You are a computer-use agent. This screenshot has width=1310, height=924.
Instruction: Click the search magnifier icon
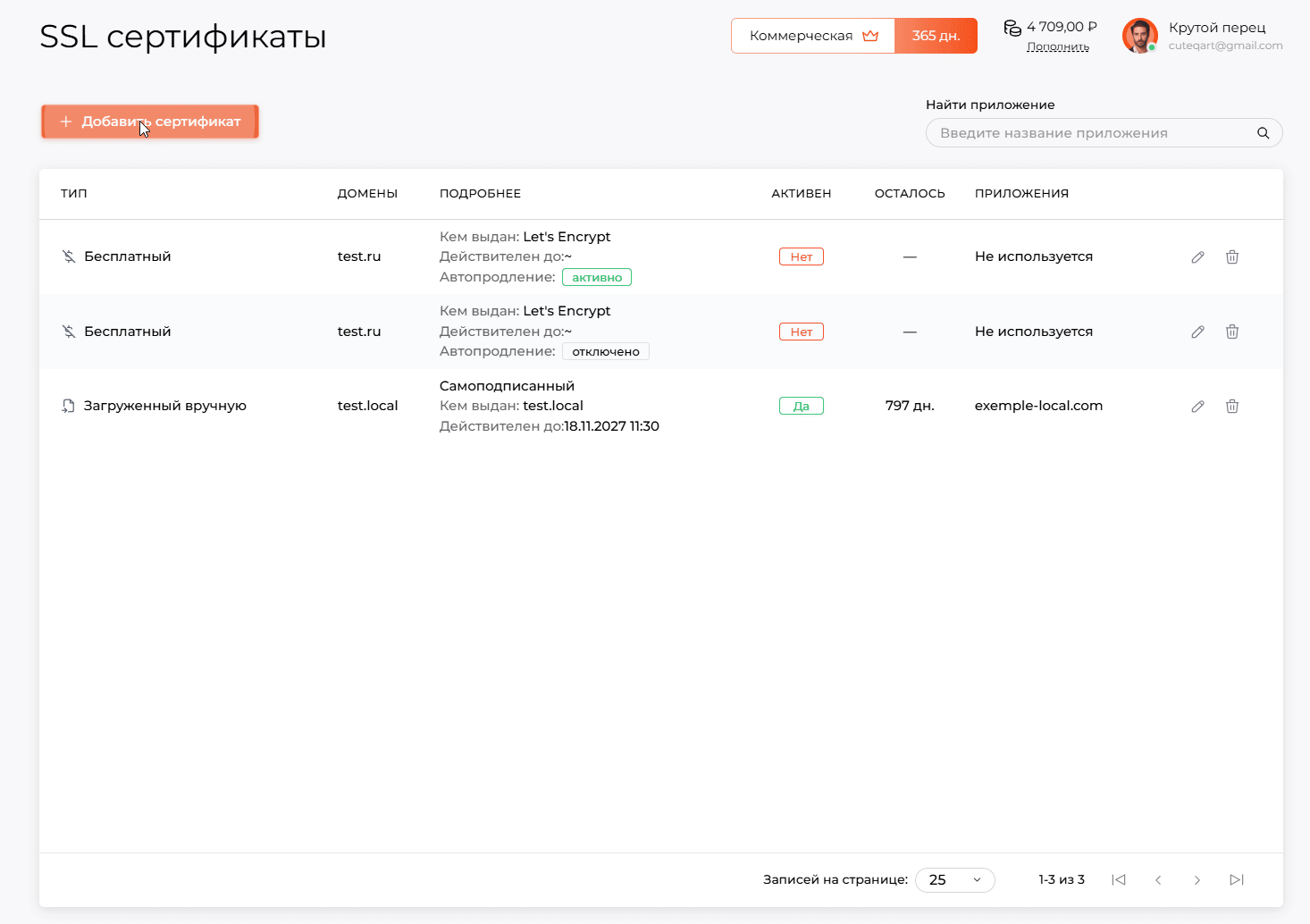pyautogui.click(x=1264, y=133)
